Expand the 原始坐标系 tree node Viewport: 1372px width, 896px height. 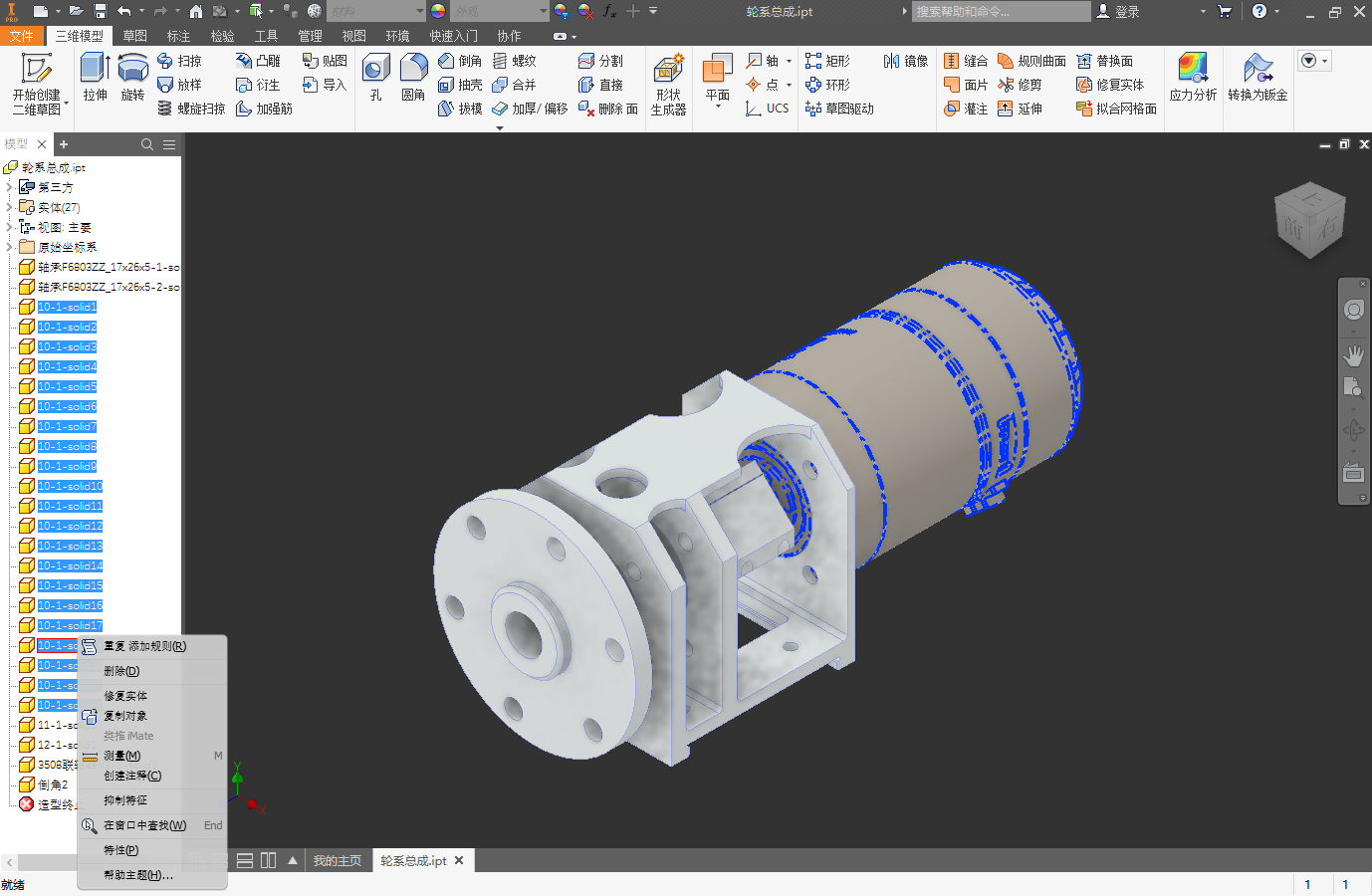(9, 247)
